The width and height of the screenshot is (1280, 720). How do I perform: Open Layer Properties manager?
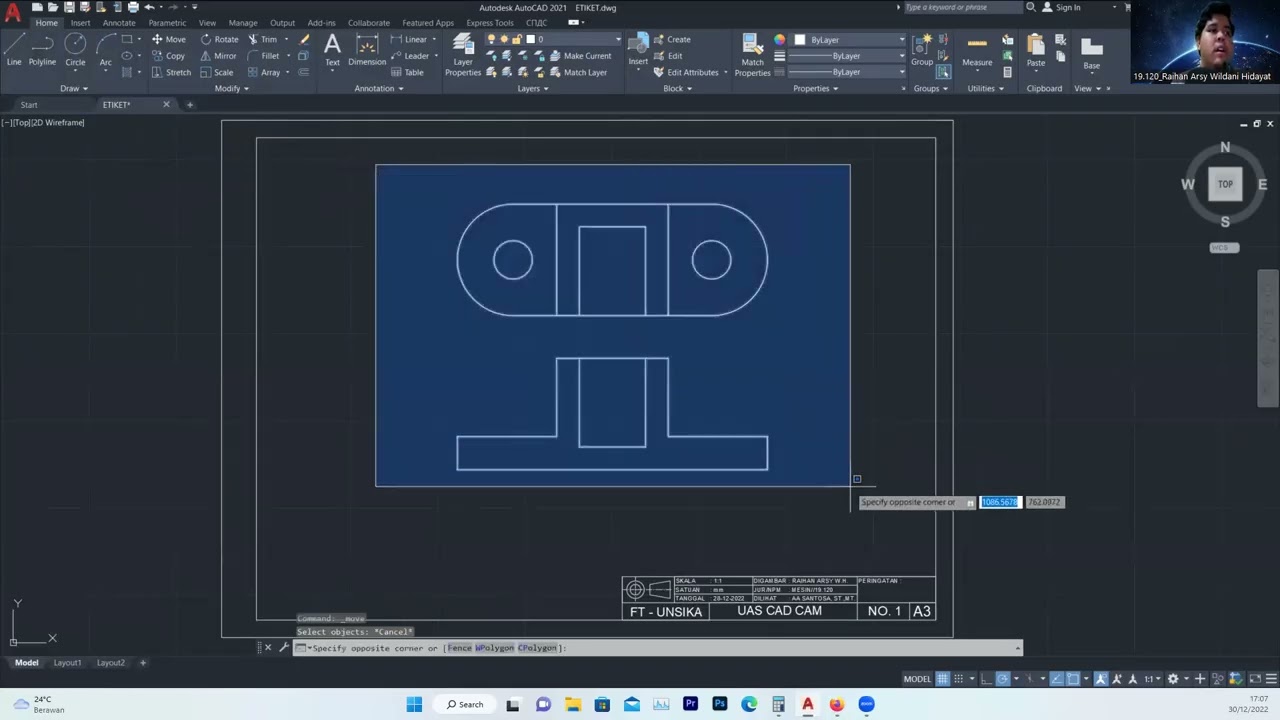click(462, 55)
